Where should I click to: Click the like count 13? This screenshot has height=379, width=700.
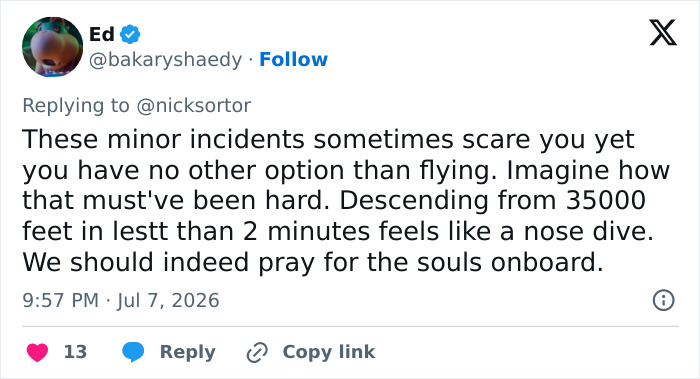pyautogui.click(x=75, y=352)
